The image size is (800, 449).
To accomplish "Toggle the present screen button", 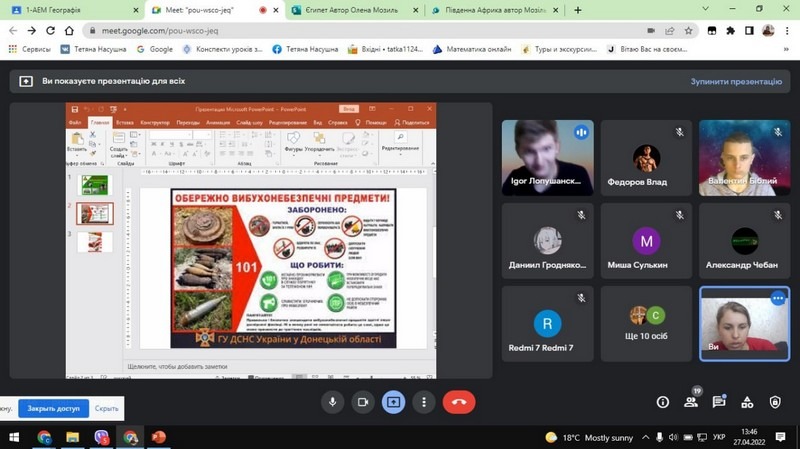I will 393,402.
